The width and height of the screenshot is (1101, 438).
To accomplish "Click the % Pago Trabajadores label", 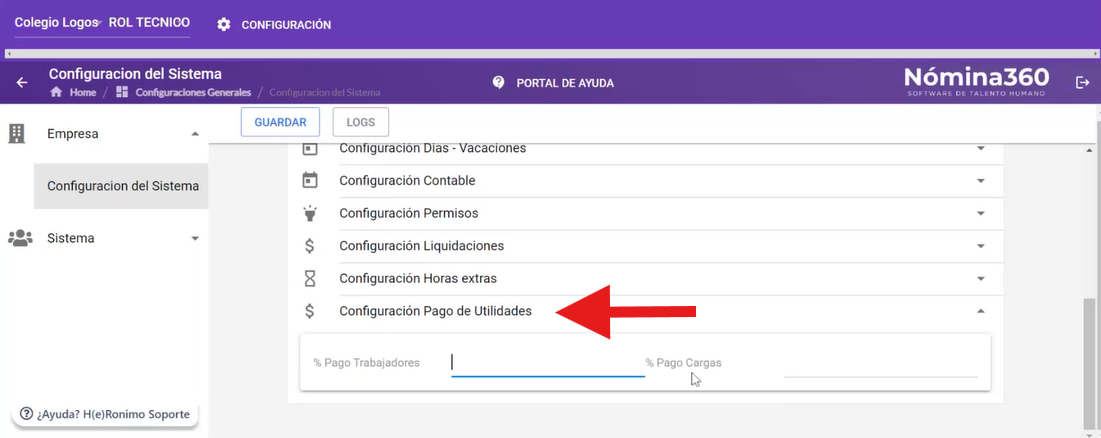I will [367, 363].
